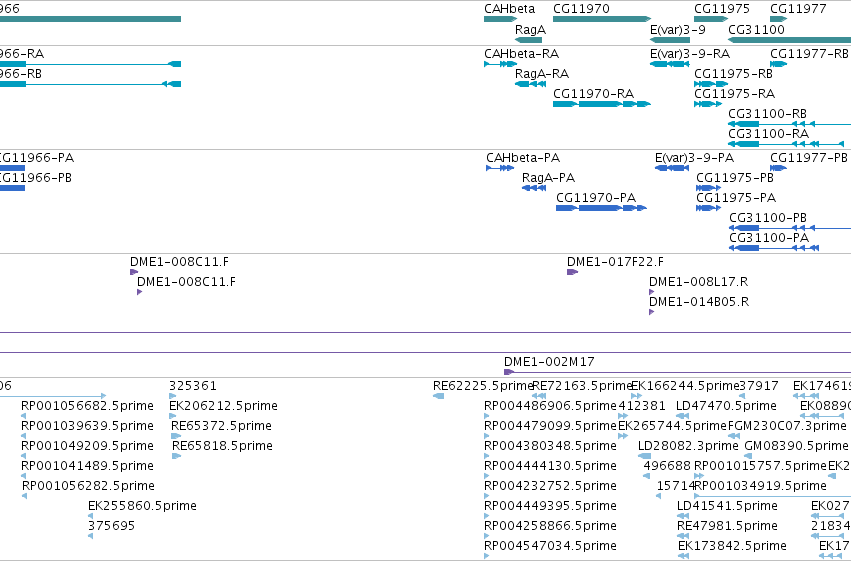
Task: Open the CG11970-PA protein feature
Action: coord(601,208)
